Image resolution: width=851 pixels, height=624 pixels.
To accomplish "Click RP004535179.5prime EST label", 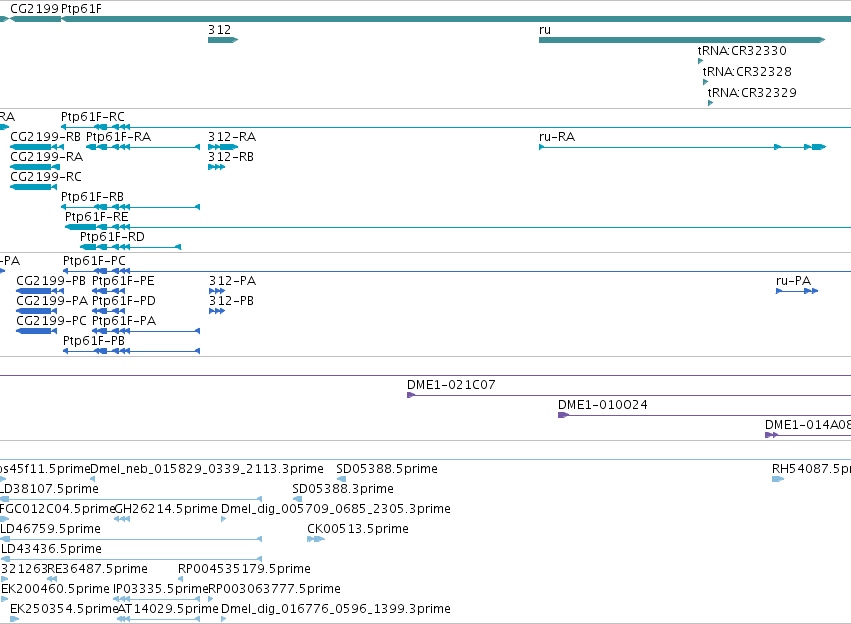I will [x=244, y=569].
